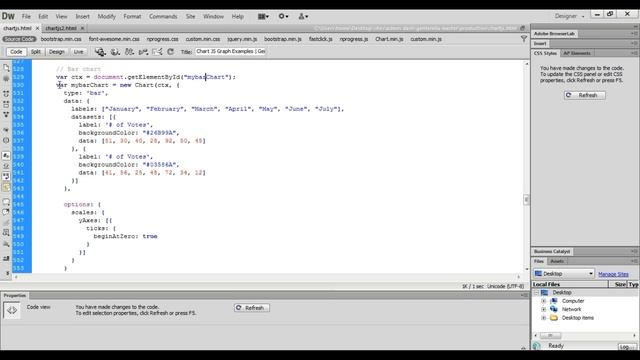Open the File menu

point(26,16)
